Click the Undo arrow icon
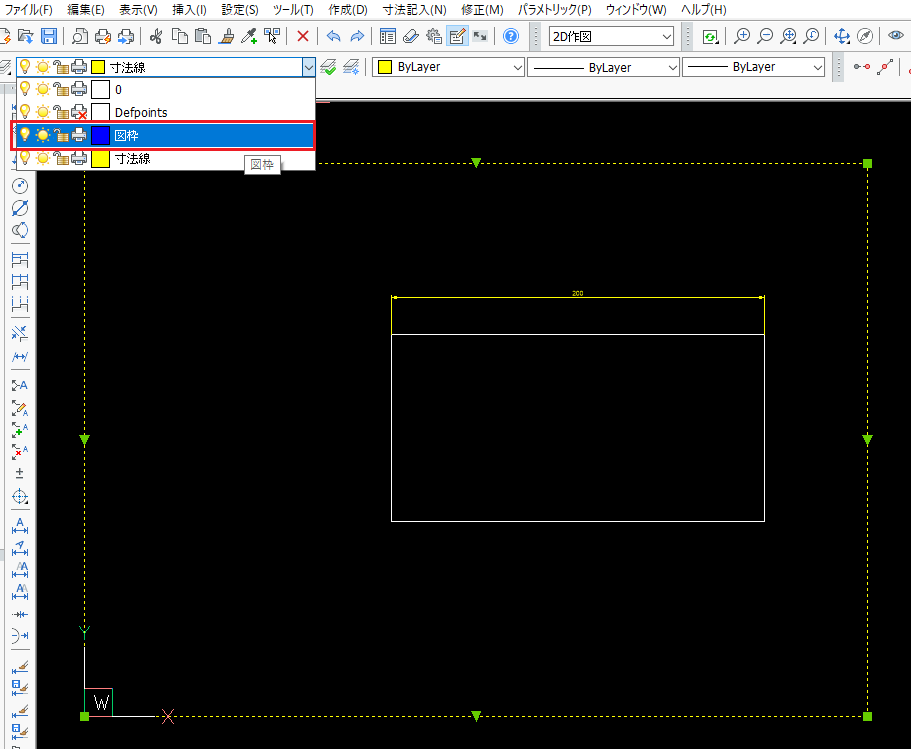This screenshot has height=749, width=911. point(334,36)
